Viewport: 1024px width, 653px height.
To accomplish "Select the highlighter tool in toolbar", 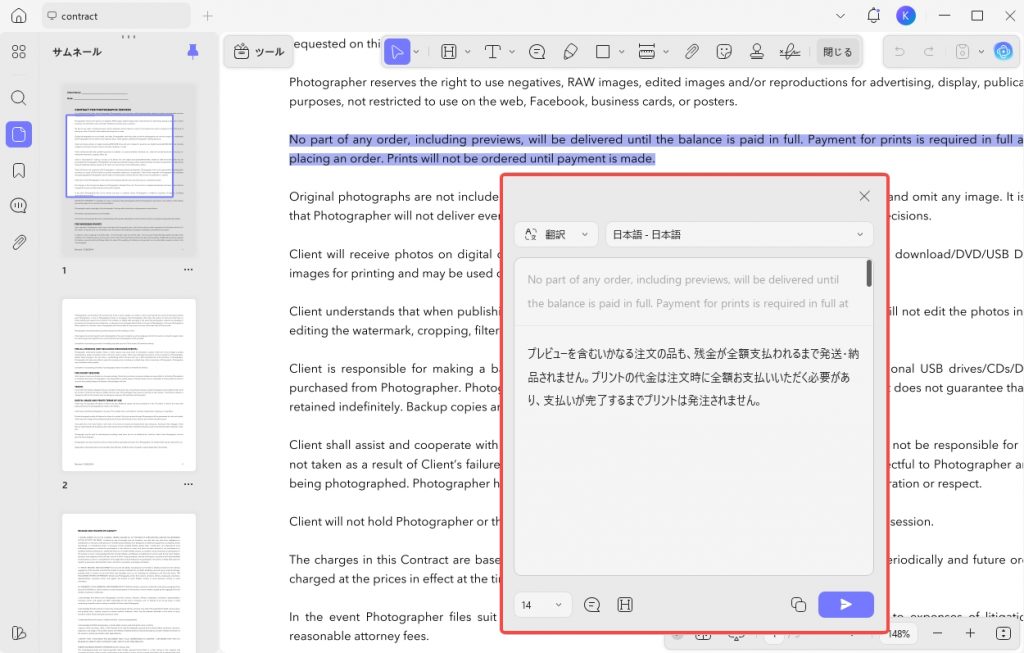I will point(449,52).
